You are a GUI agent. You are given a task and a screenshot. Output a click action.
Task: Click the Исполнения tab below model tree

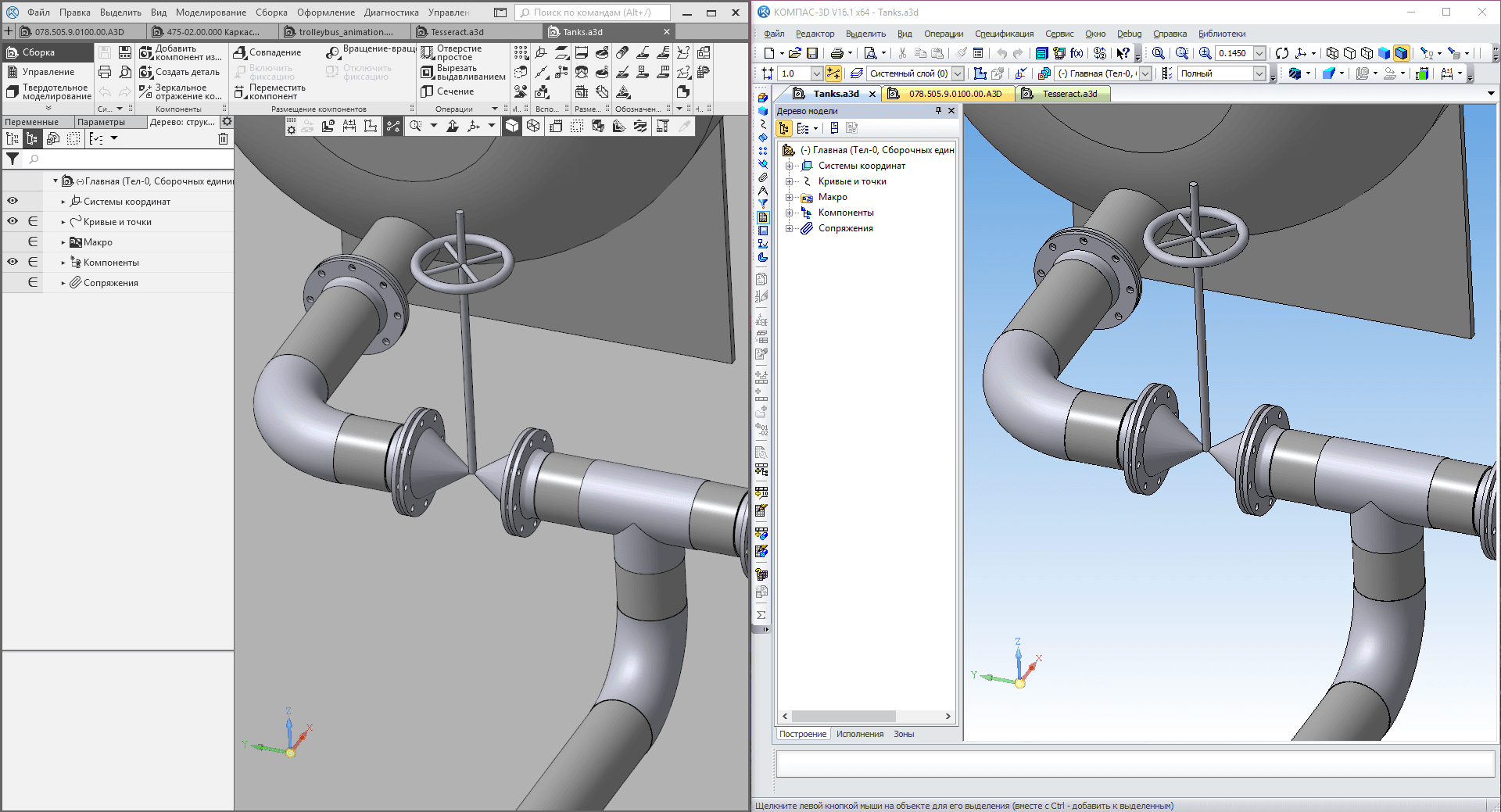pos(859,734)
